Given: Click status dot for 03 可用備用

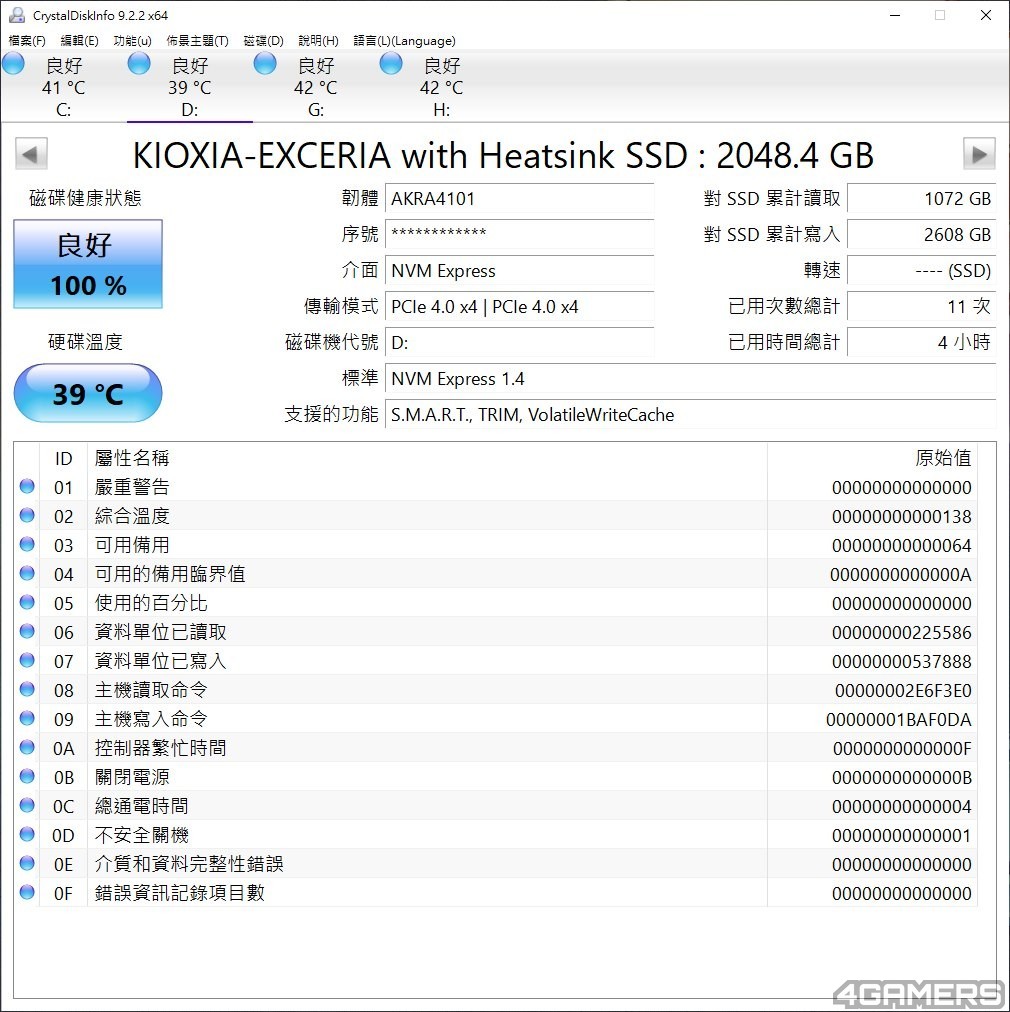Looking at the screenshot, I should [27, 544].
